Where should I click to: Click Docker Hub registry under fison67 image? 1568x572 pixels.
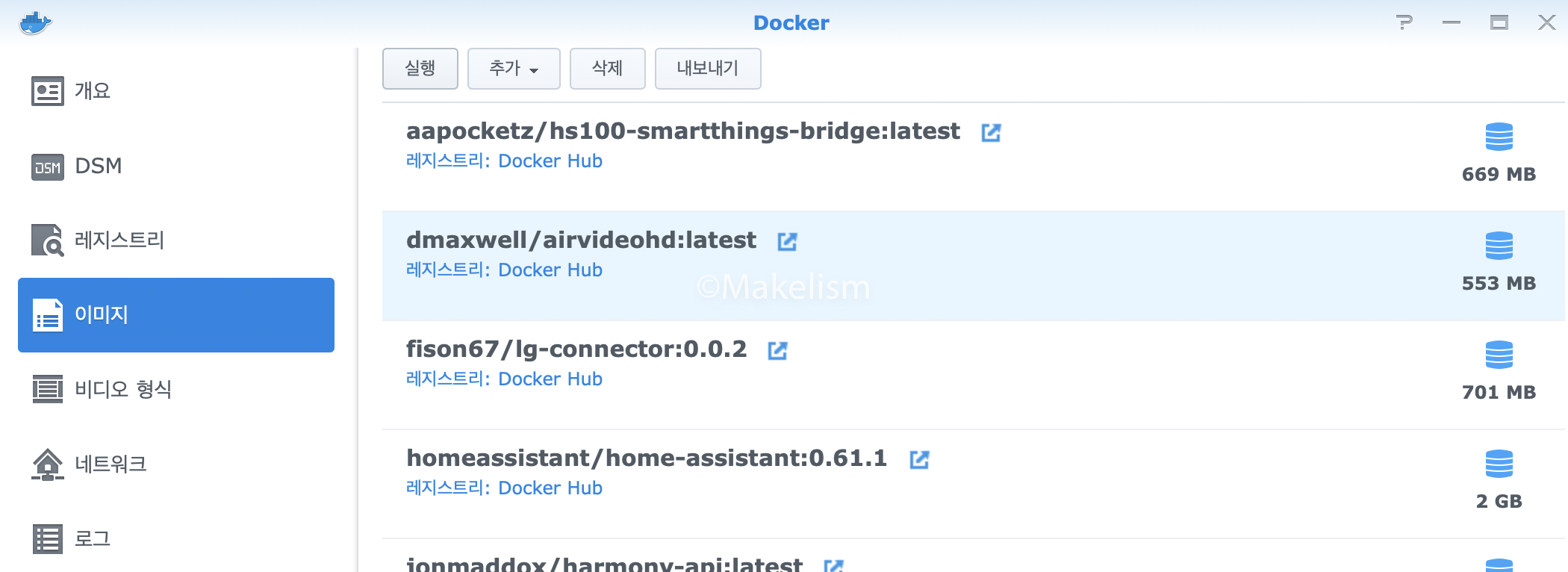click(x=550, y=379)
